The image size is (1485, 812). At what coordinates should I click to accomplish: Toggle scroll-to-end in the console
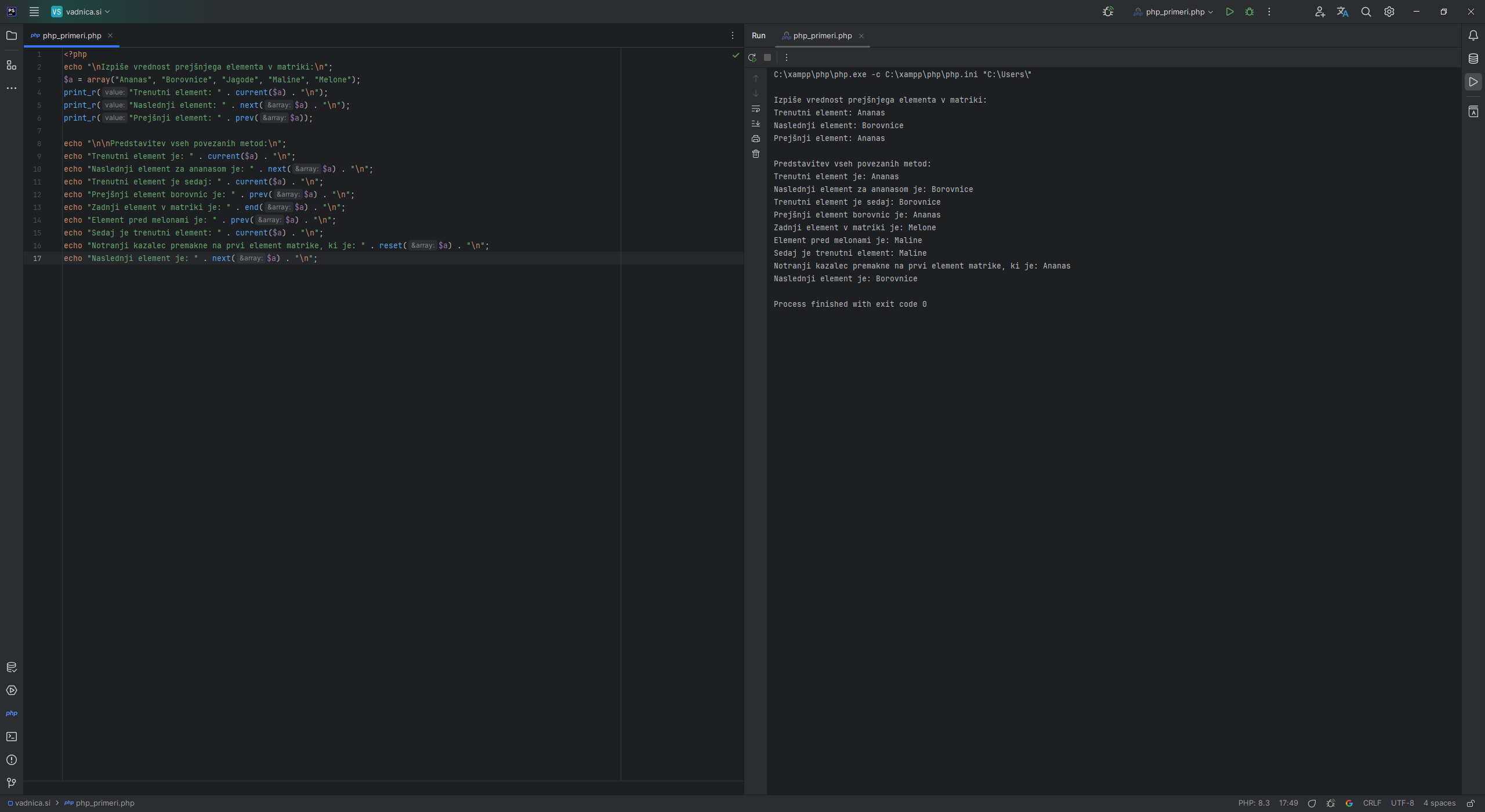coord(756,124)
